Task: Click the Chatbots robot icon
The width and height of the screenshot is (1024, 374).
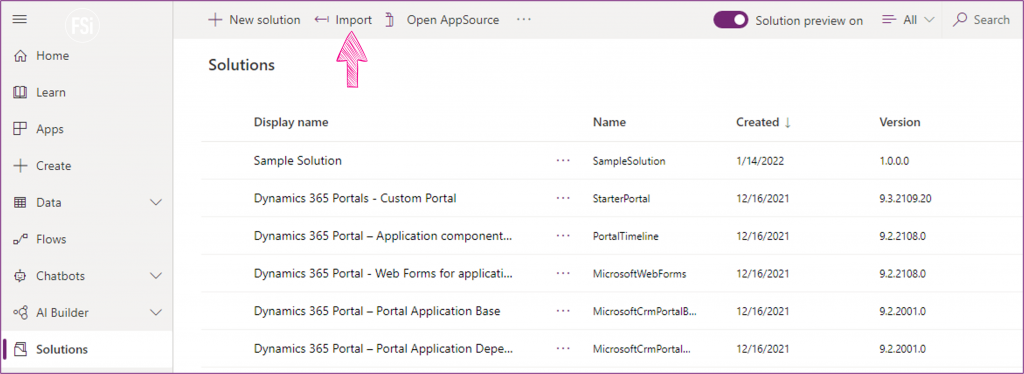Action: coord(20,276)
